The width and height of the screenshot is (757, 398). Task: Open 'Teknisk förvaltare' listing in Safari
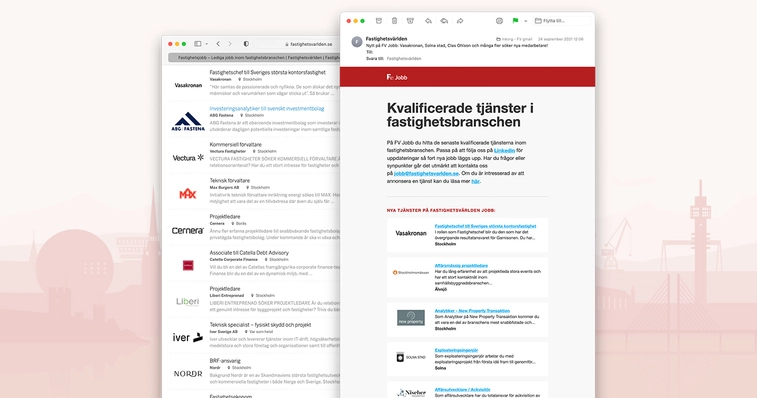(230, 181)
